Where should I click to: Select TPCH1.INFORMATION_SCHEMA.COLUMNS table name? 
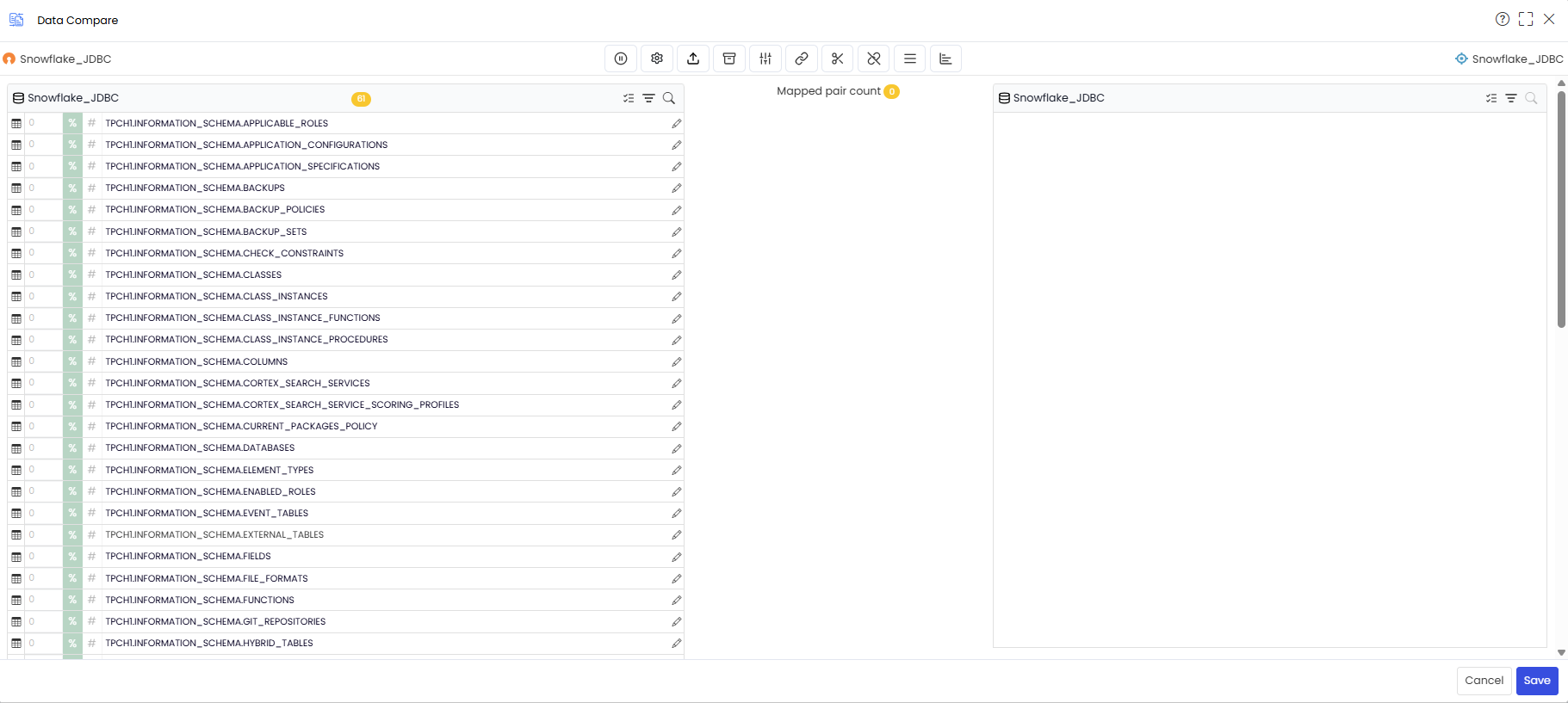[196, 362]
